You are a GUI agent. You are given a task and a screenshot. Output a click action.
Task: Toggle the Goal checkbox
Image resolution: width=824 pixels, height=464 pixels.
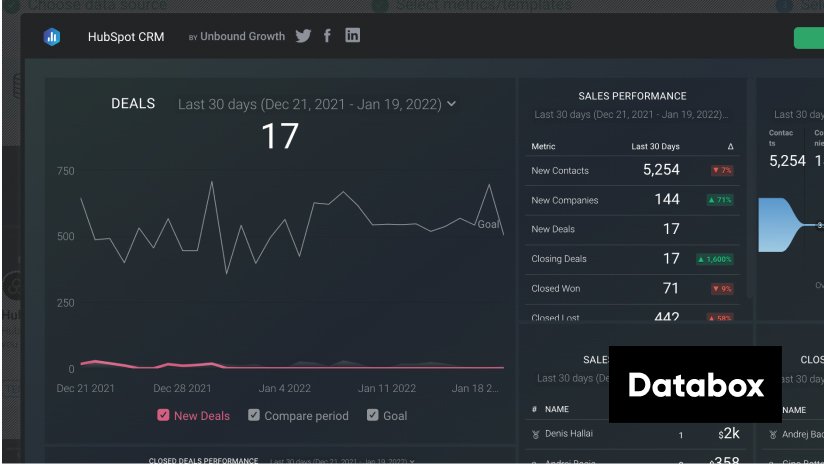pyautogui.click(x=373, y=415)
